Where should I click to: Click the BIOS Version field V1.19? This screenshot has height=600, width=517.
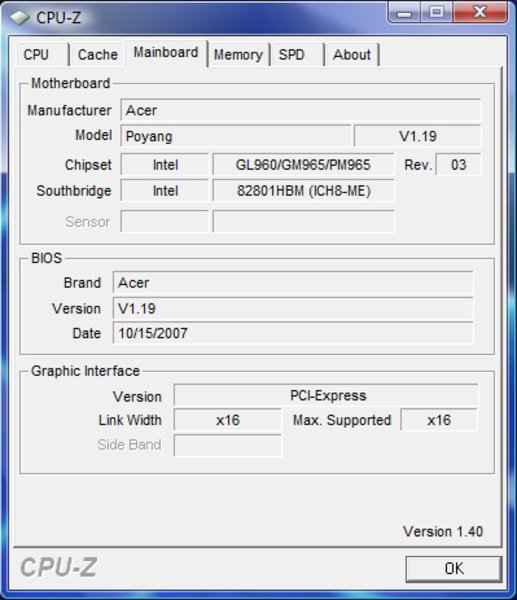click(x=293, y=308)
